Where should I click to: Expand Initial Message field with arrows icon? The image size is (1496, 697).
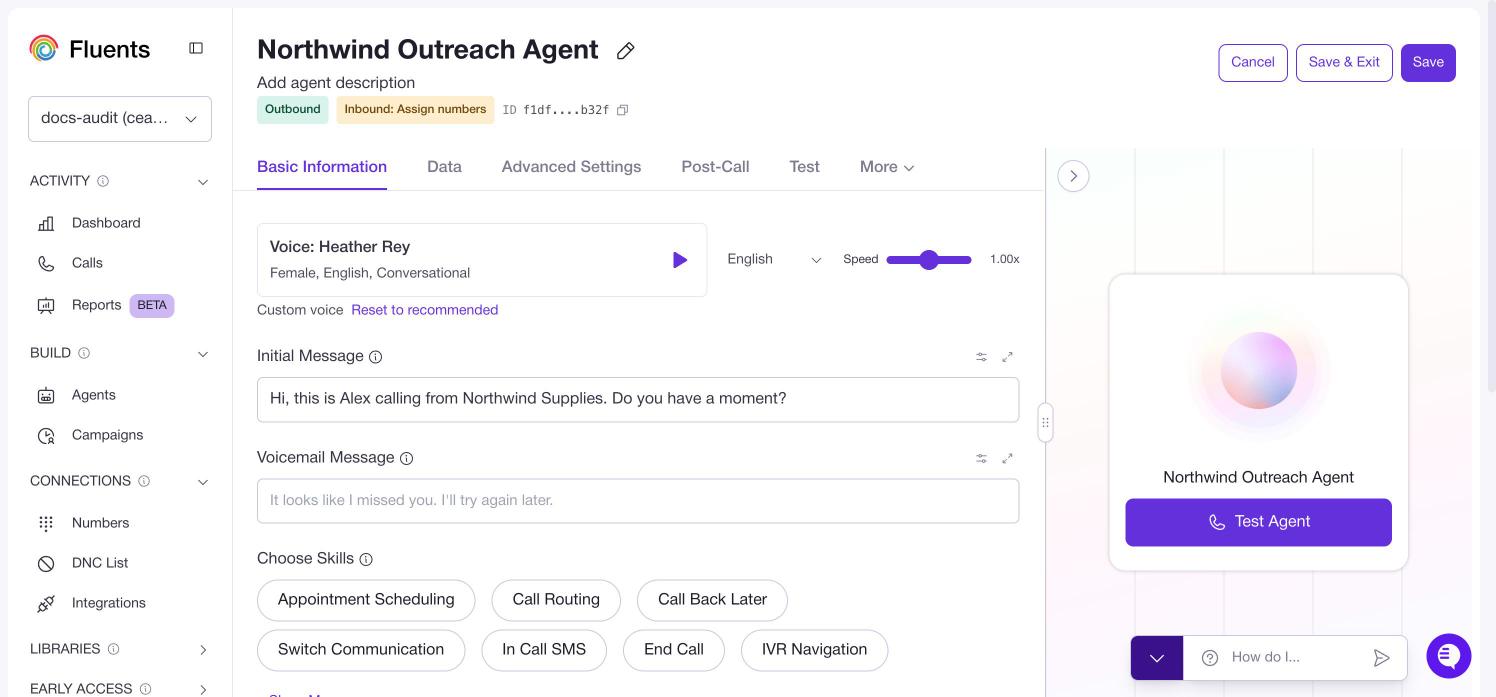(x=1007, y=357)
